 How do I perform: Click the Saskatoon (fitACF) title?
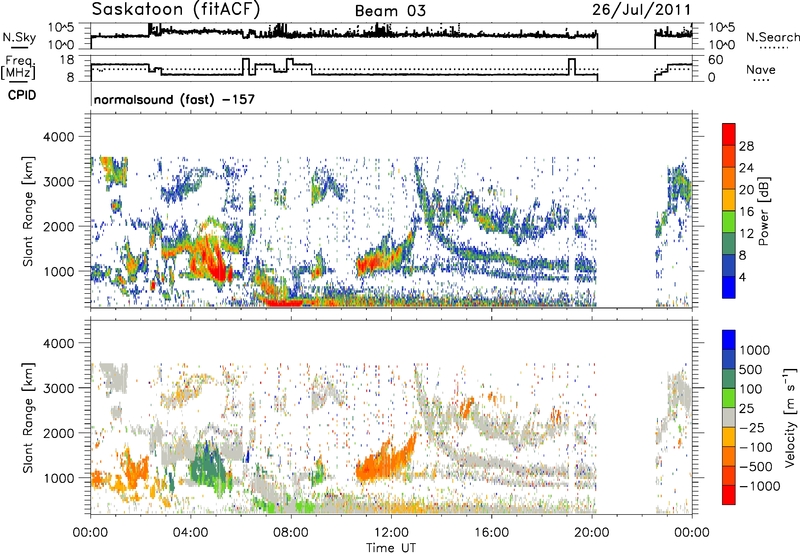click(176, 10)
